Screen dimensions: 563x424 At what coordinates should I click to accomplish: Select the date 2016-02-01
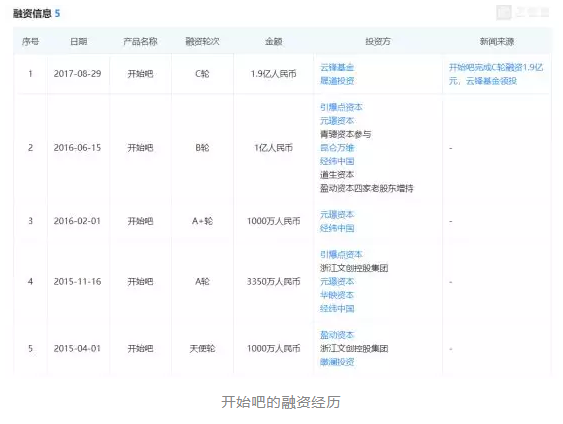click(x=78, y=221)
